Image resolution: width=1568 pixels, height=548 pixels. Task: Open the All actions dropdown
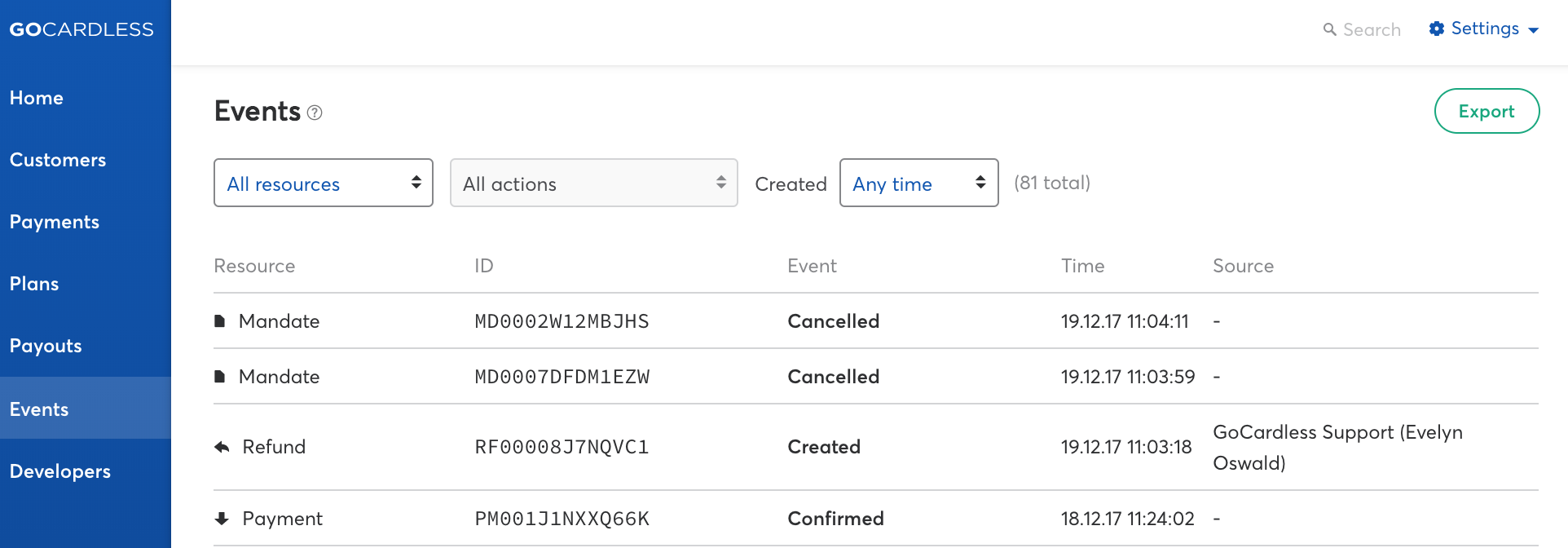click(594, 183)
